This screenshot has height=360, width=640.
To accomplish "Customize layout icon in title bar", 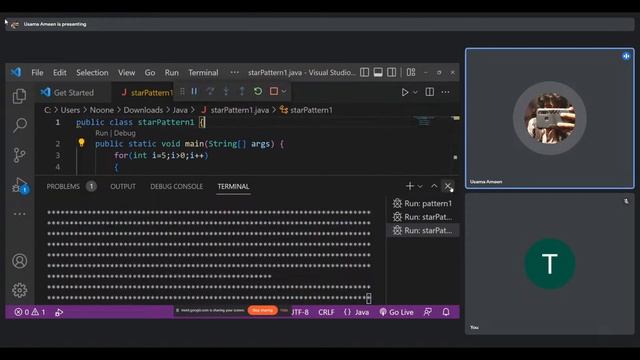I will (411, 73).
